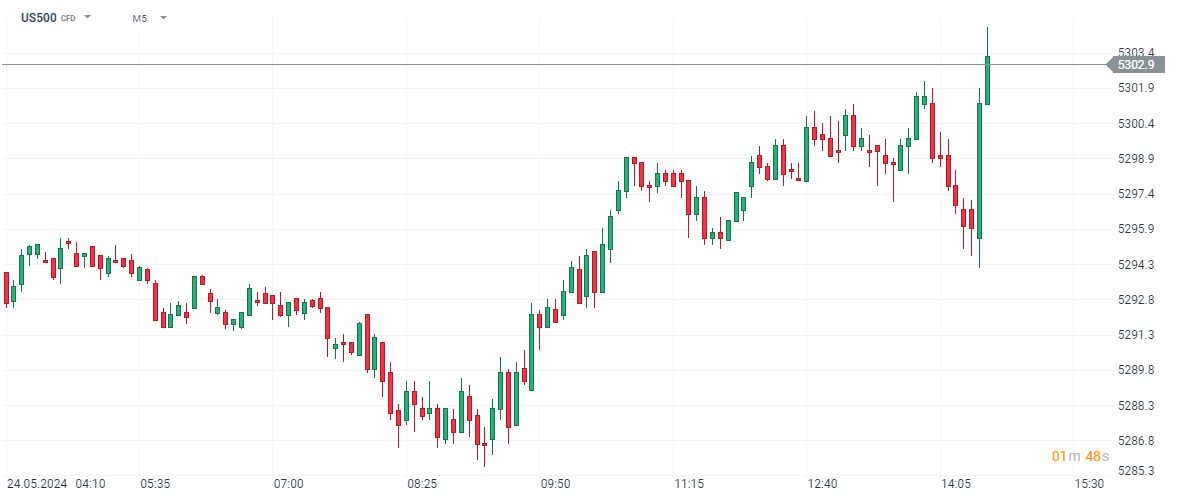Screen dimensions: 1177x501
Task: Click the 15:30 time axis label
Action: (1089, 484)
